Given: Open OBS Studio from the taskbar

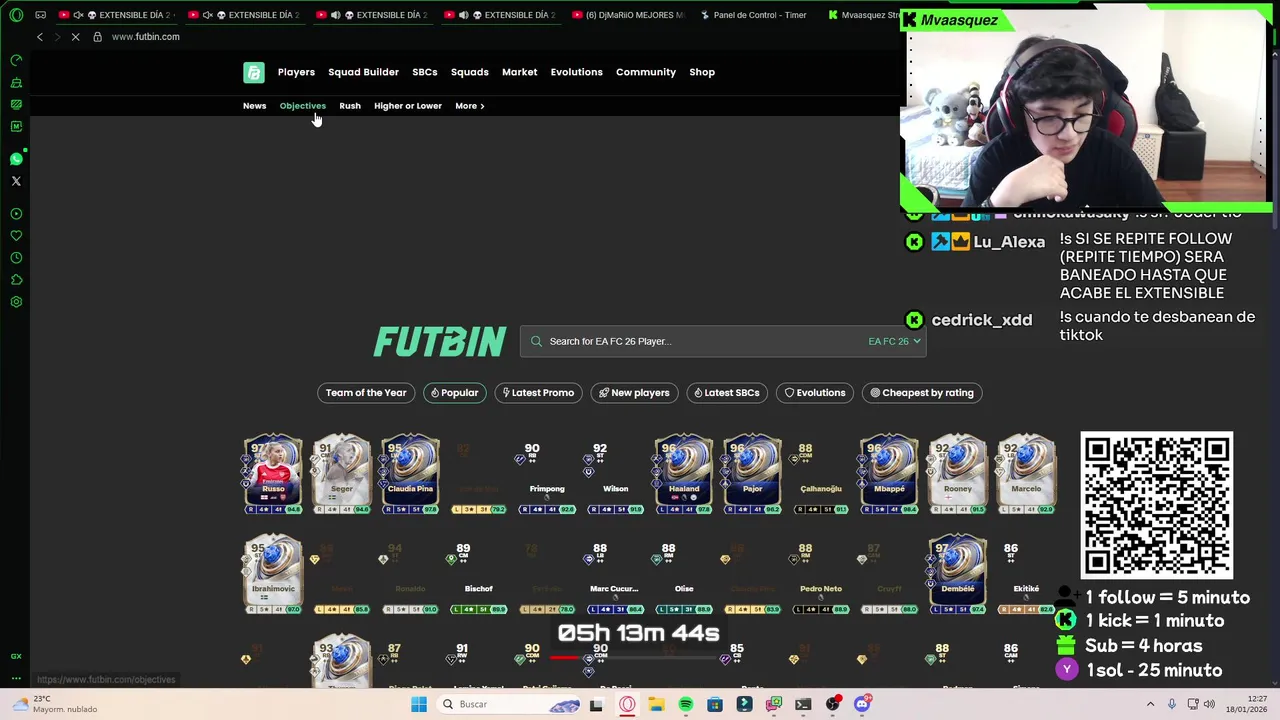Looking at the screenshot, I should pyautogui.click(x=832, y=704).
